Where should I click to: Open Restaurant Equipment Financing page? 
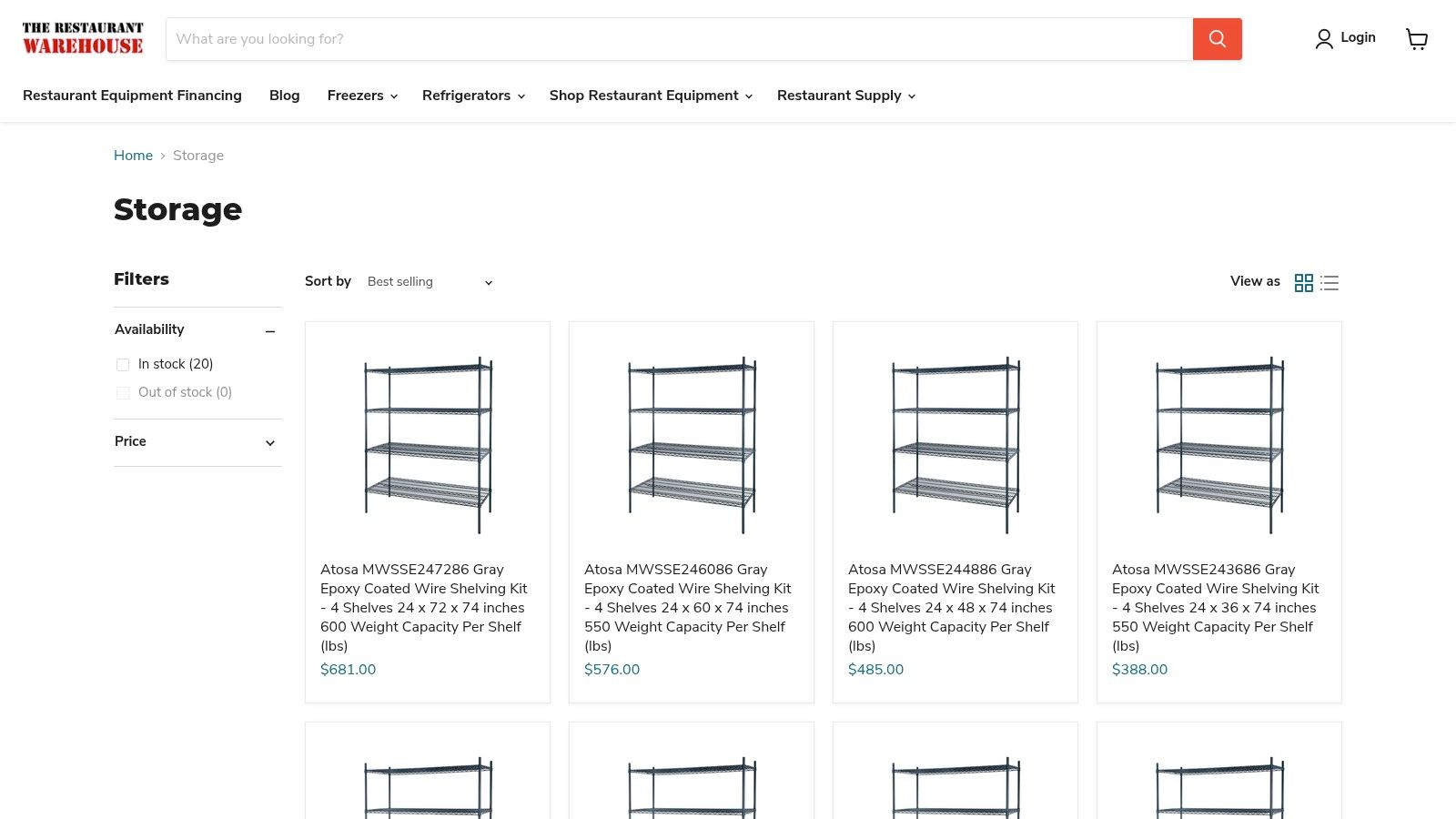click(132, 96)
